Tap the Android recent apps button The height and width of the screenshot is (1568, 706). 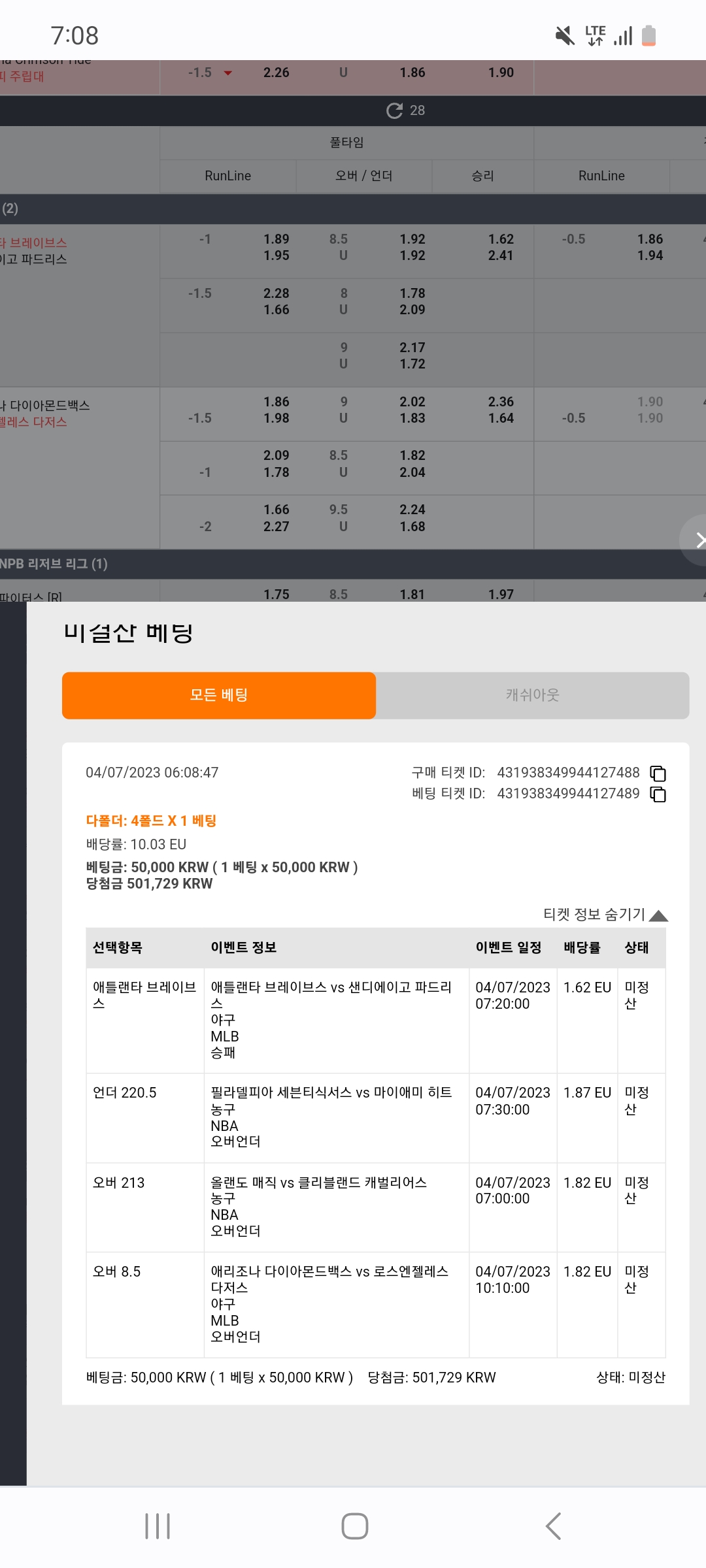158,1526
